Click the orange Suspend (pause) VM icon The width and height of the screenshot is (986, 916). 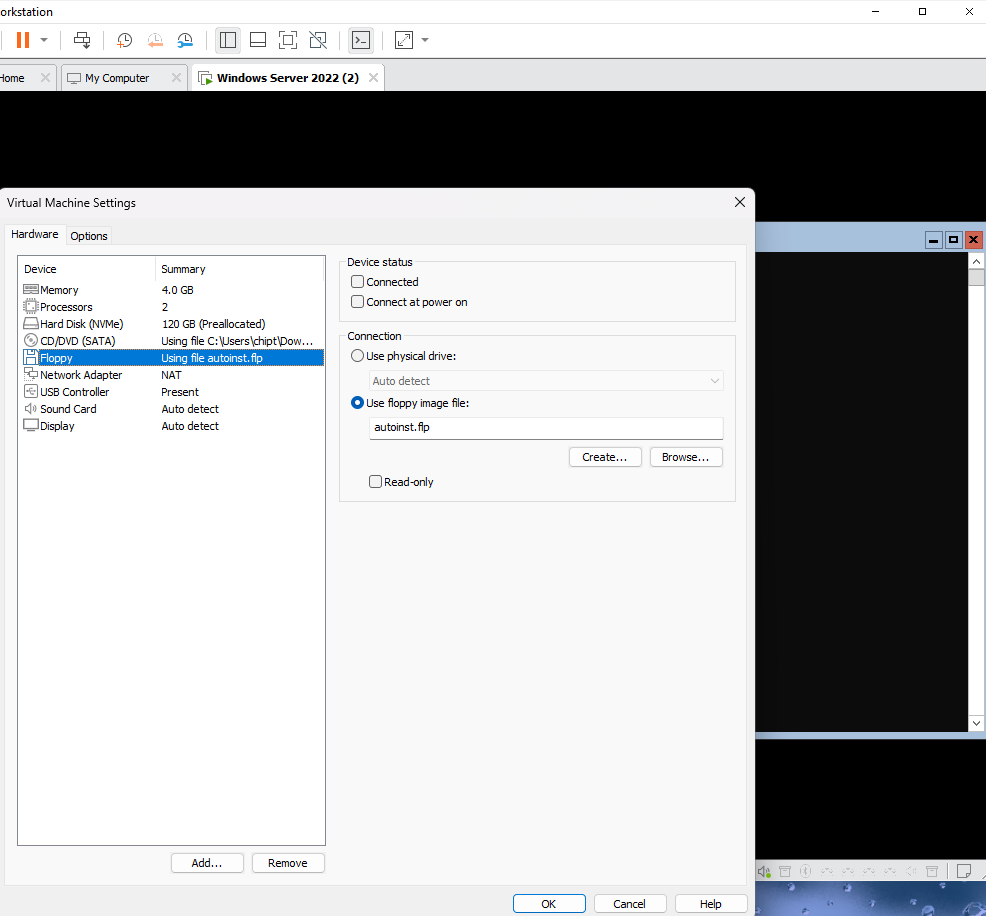tap(22, 40)
